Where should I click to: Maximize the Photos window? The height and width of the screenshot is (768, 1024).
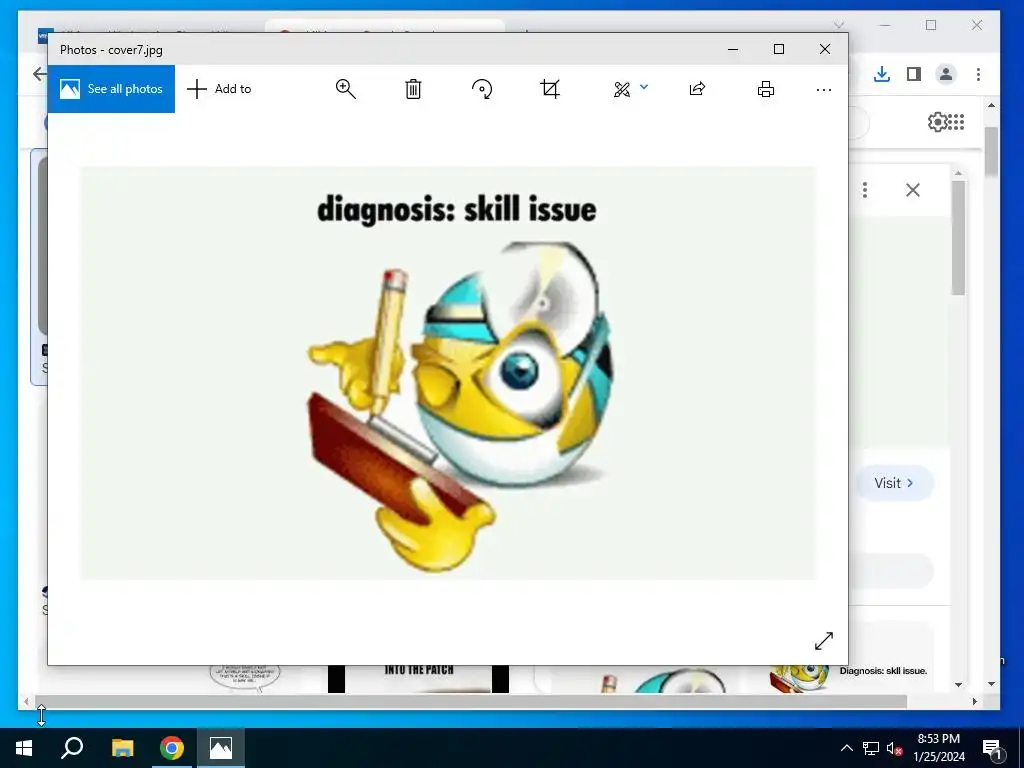click(x=779, y=49)
